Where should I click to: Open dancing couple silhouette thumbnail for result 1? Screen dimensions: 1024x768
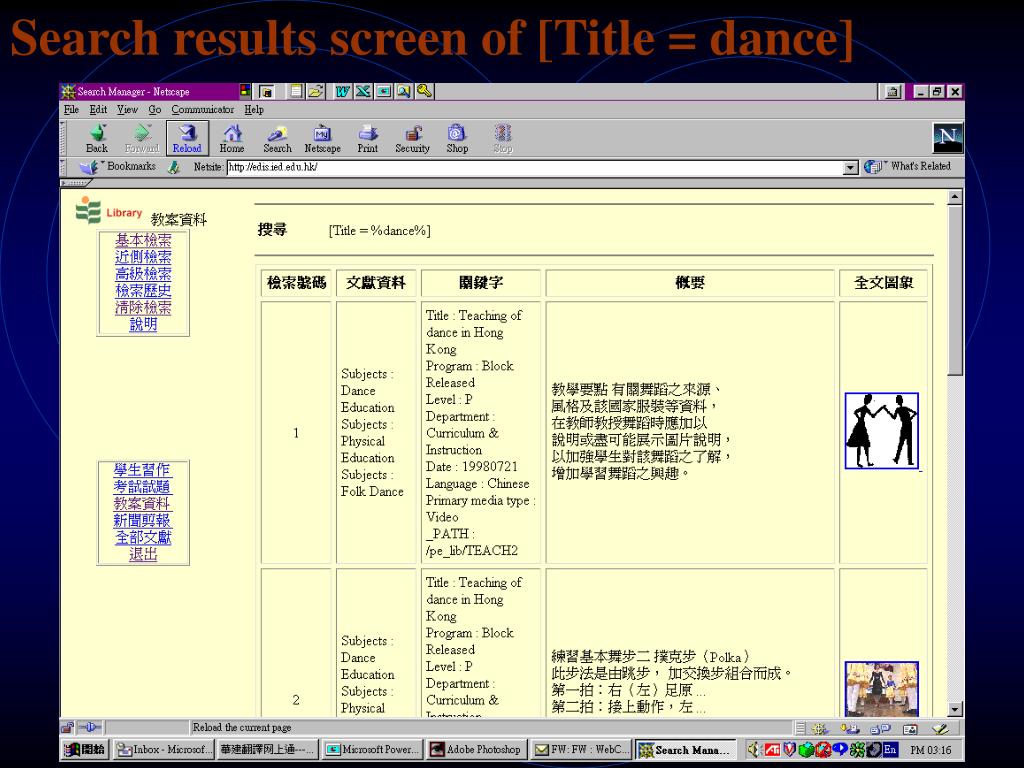[882, 431]
